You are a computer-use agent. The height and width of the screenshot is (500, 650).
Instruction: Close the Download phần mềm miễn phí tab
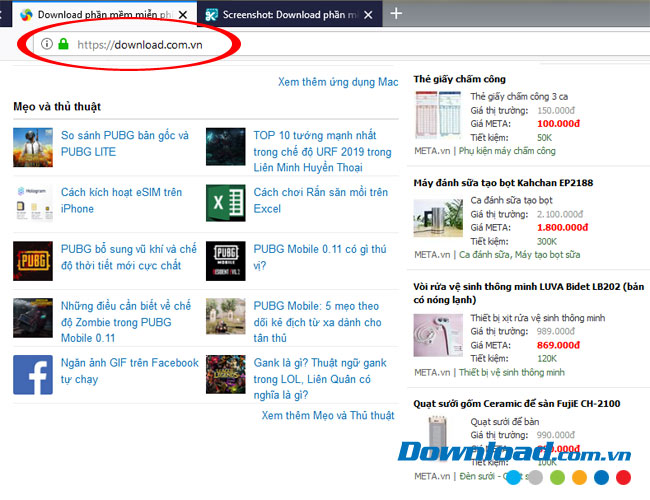[183, 15]
